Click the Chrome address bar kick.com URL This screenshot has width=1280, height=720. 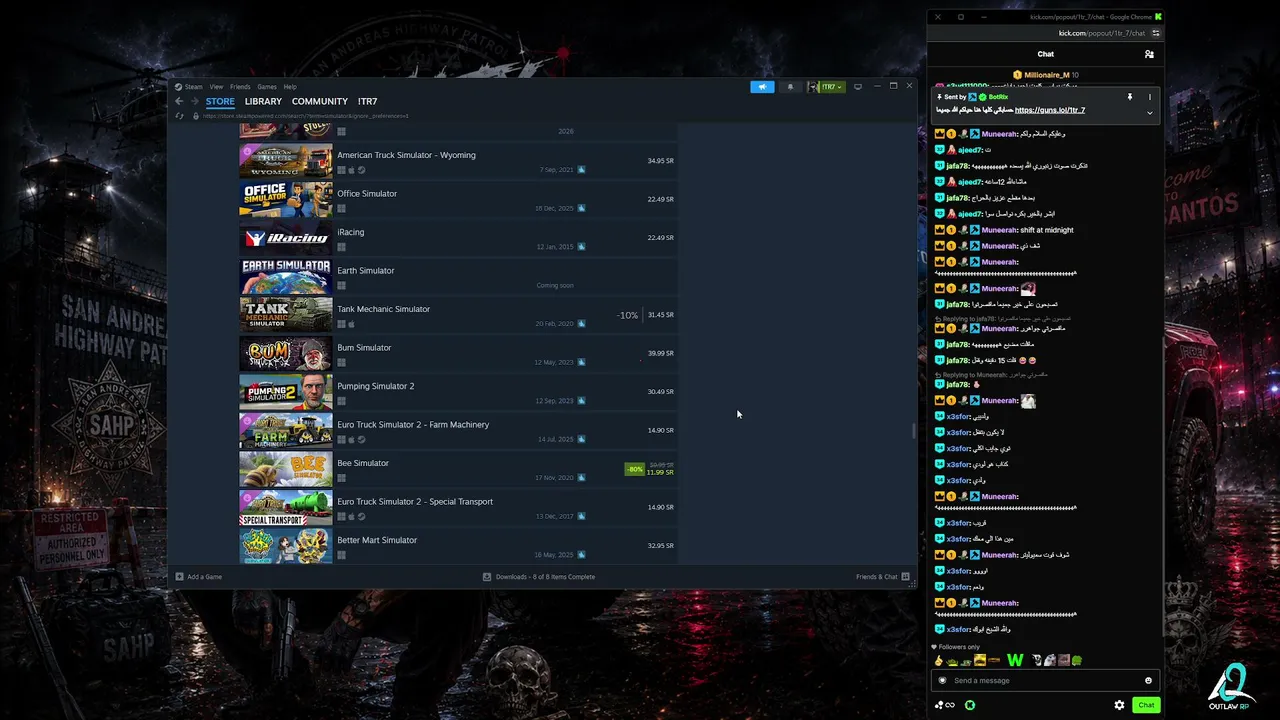[x=1101, y=33]
